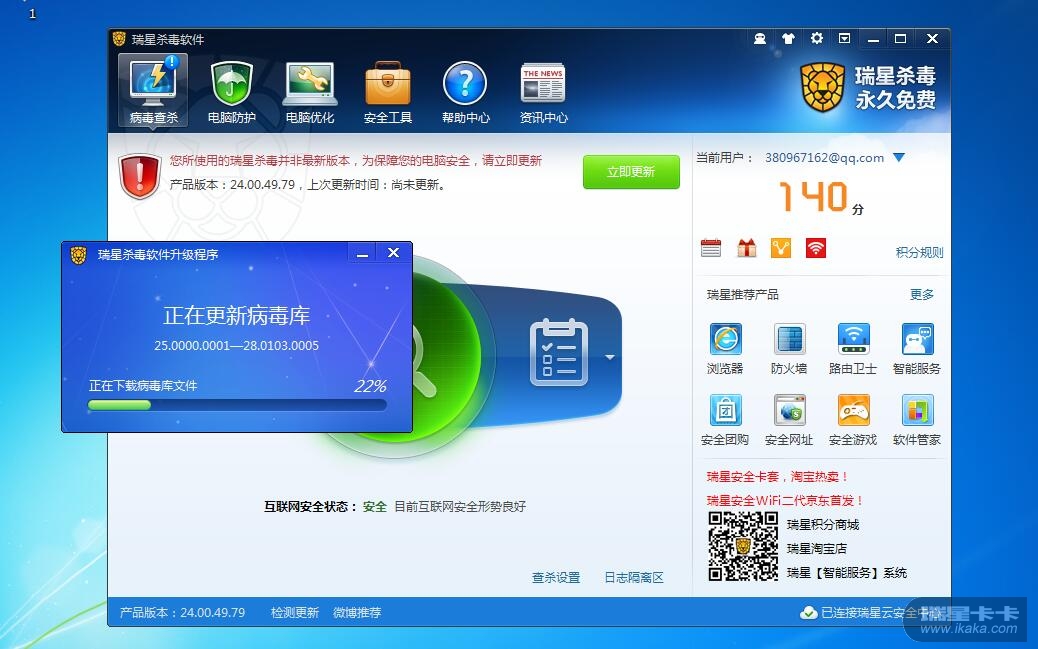Open the user account icon in title bar
Screen dimensions: 1038x649
760,38
